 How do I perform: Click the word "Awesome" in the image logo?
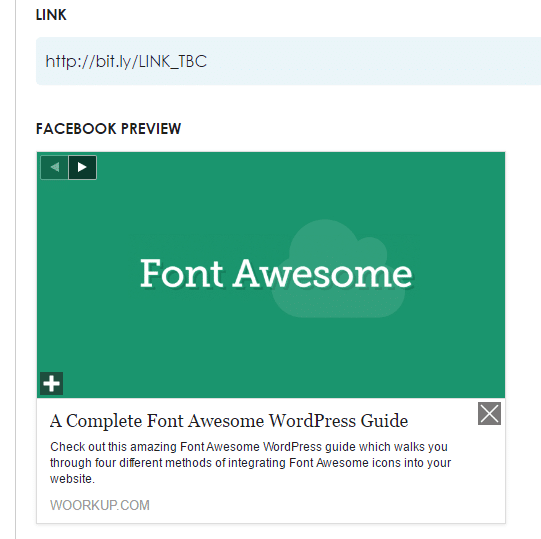pyautogui.click(x=323, y=273)
